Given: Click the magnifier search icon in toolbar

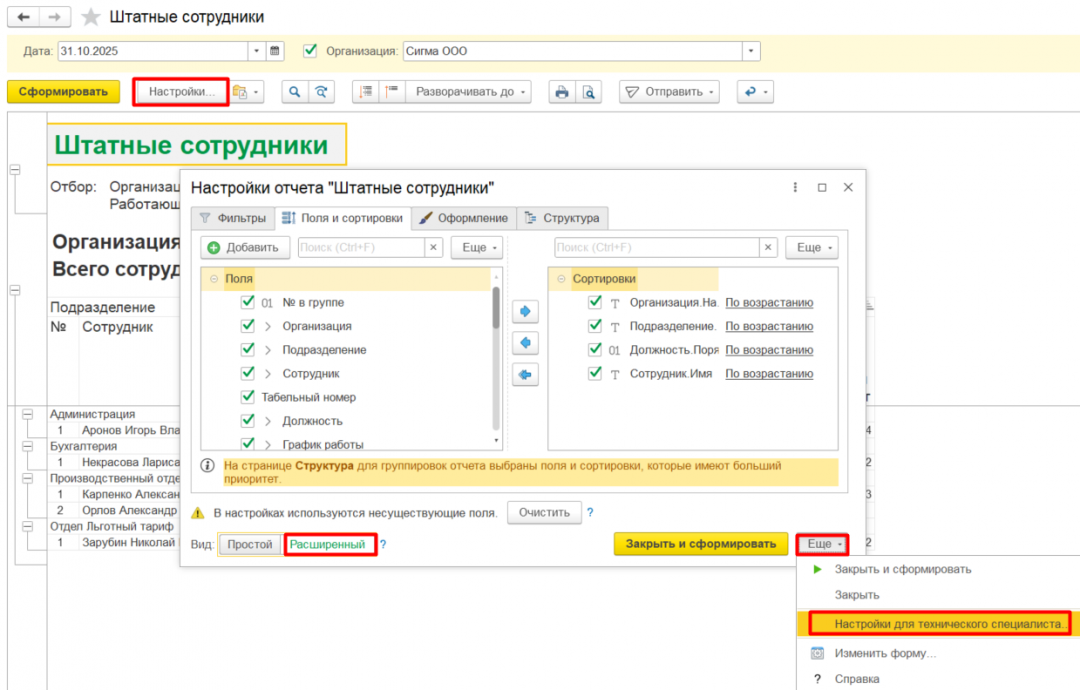Looking at the screenshot, I should 295,92.
